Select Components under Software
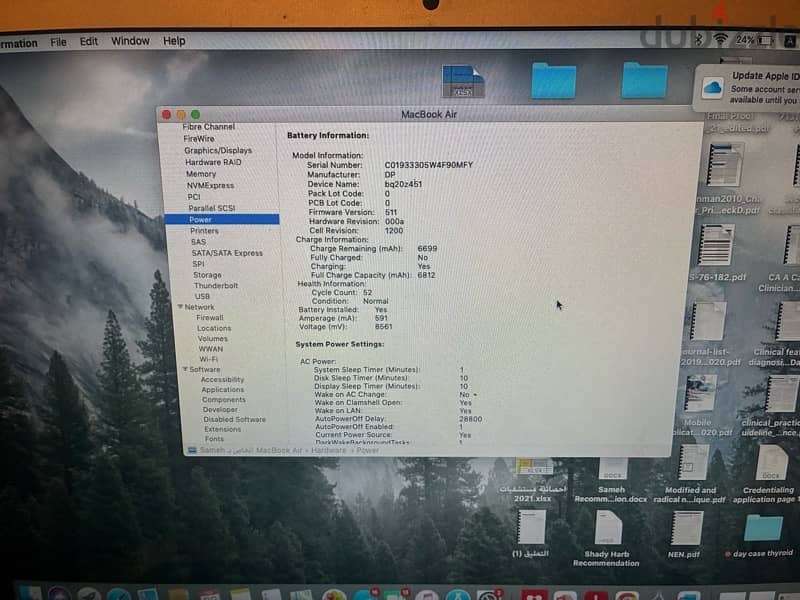 click(x=223, y=399)
